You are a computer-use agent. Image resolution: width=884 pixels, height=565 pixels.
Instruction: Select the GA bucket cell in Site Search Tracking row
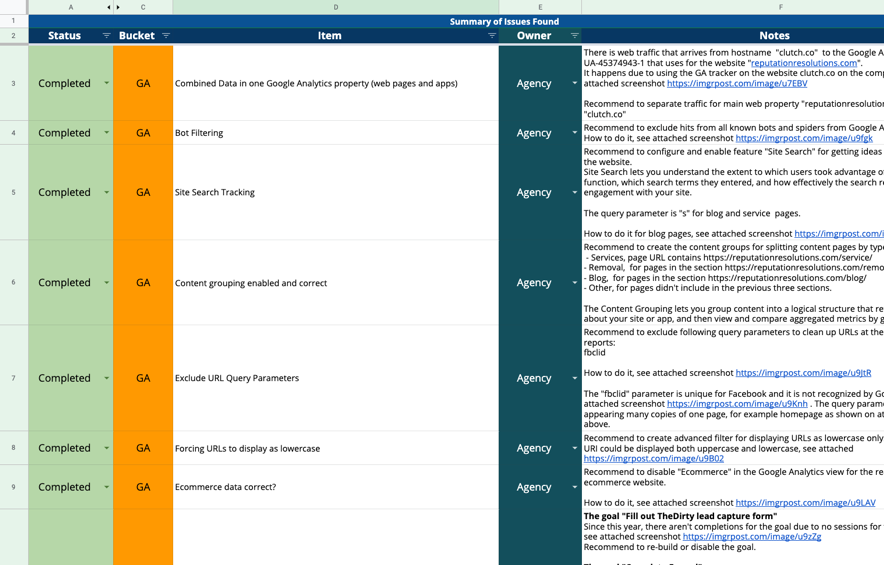[143, 192]
